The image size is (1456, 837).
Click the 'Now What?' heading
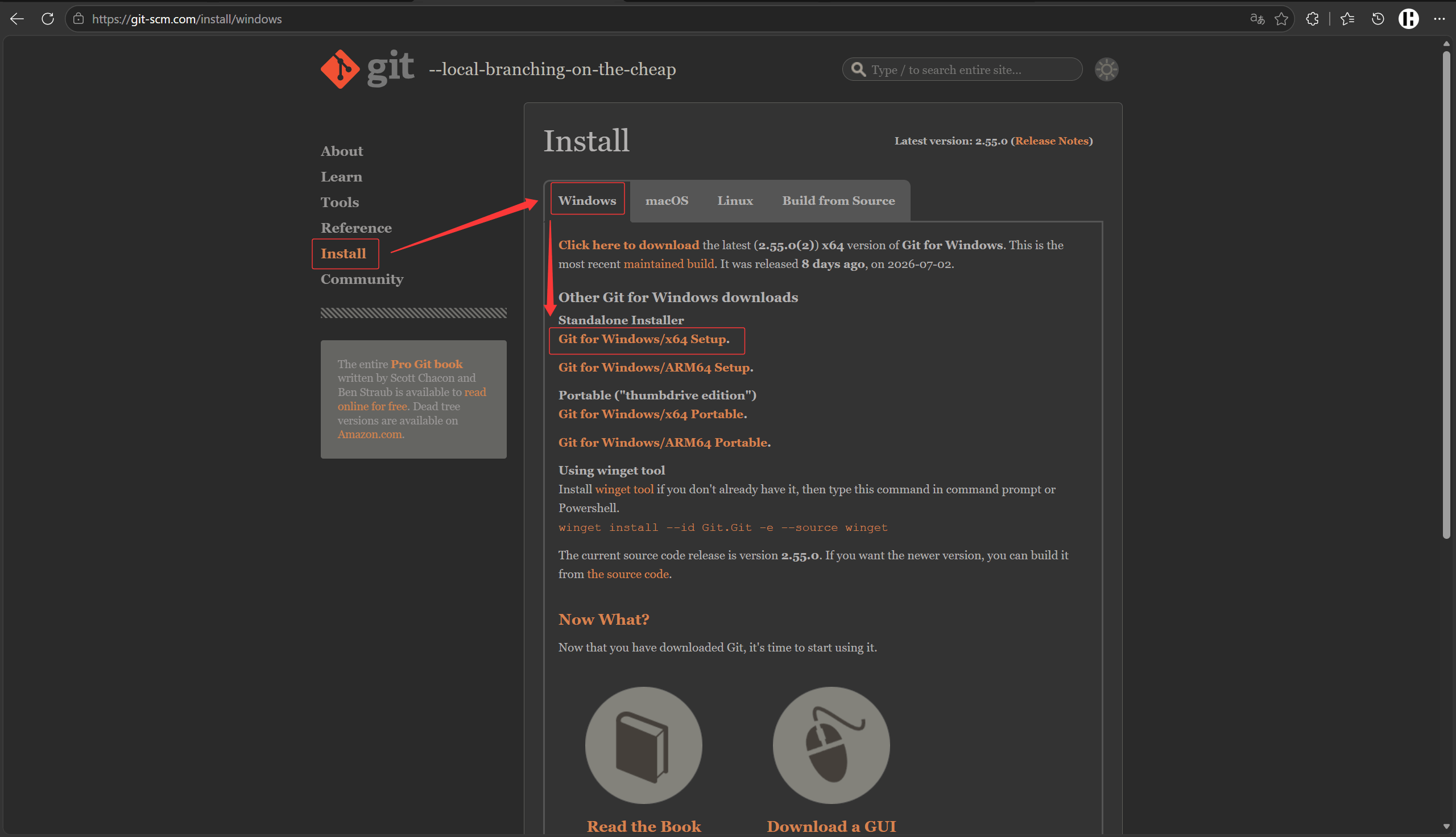pyautogui.click(x=603, y=619)
